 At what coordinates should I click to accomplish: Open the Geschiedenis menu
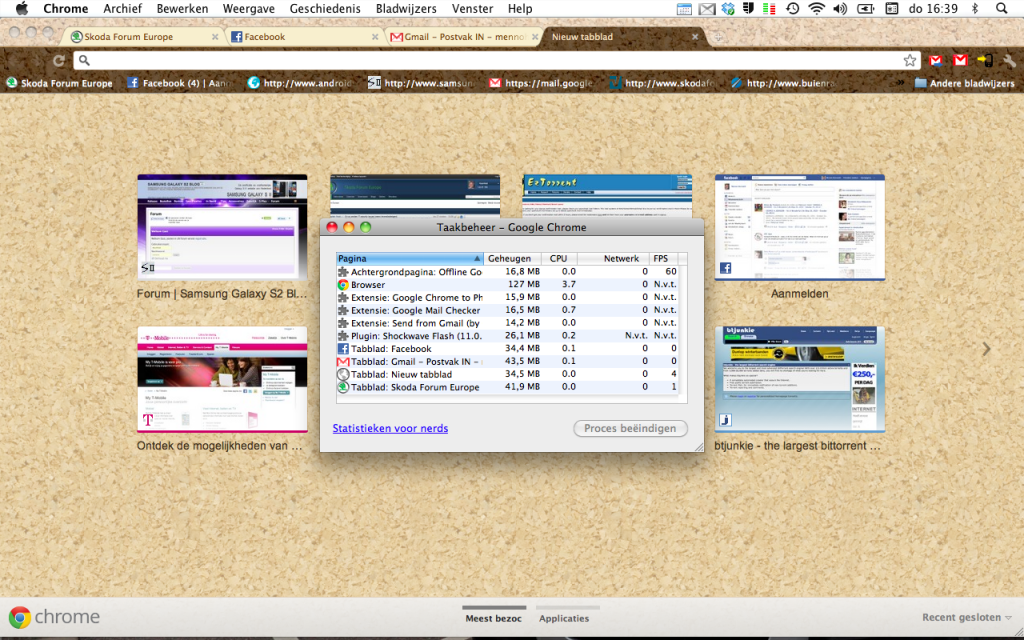point(325,8)
